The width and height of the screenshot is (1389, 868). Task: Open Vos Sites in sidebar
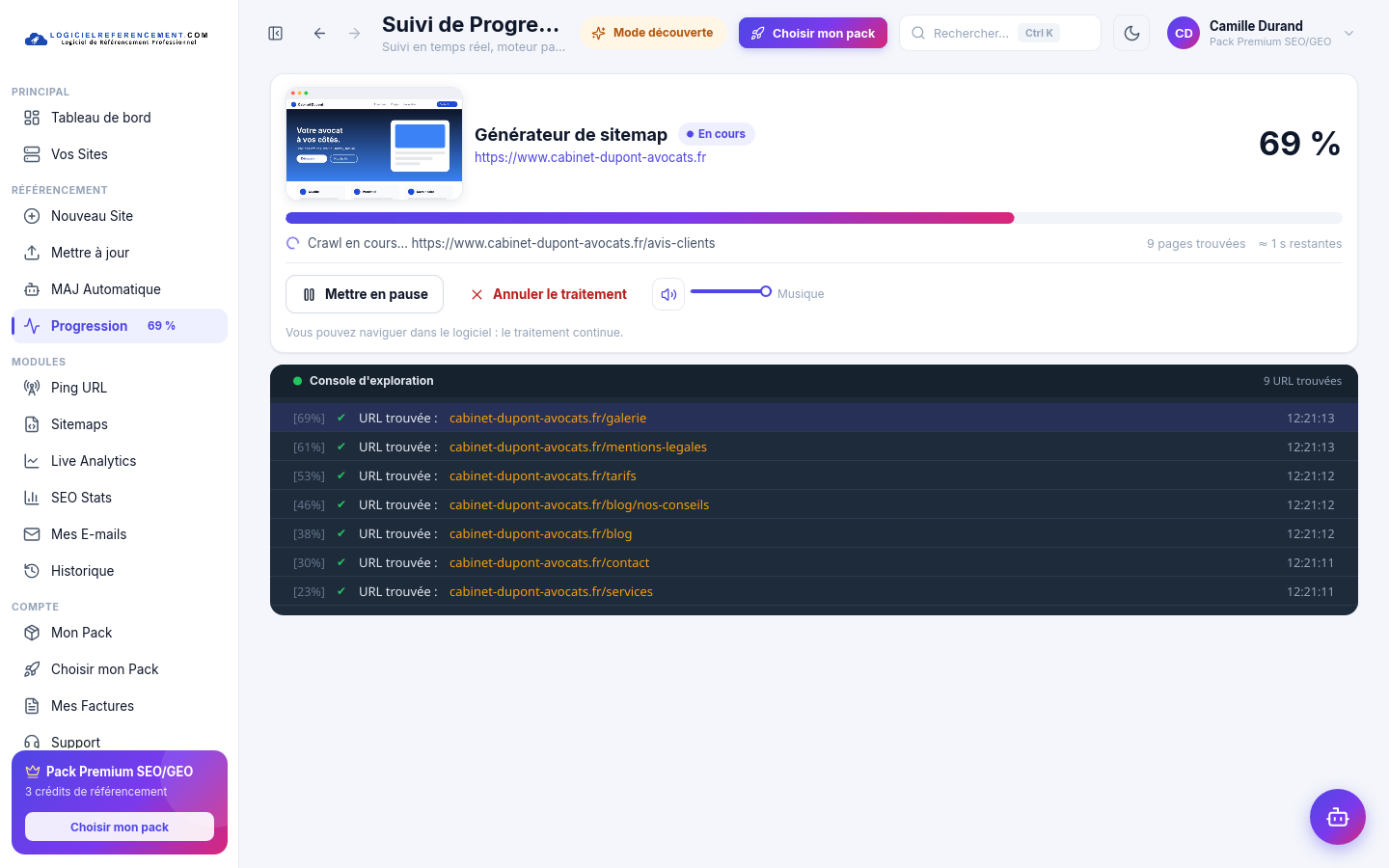[120, 154]
